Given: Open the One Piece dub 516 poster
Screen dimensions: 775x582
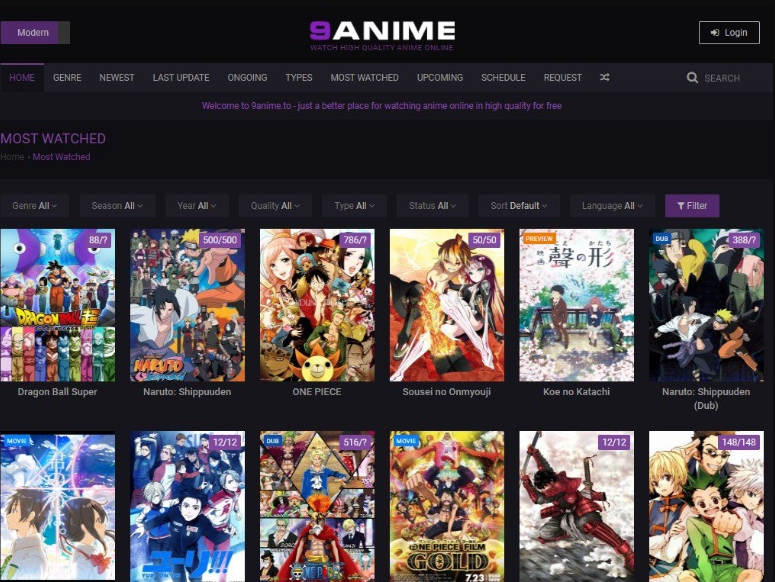Looking at the screenshot, I should [x=317, y=507].
